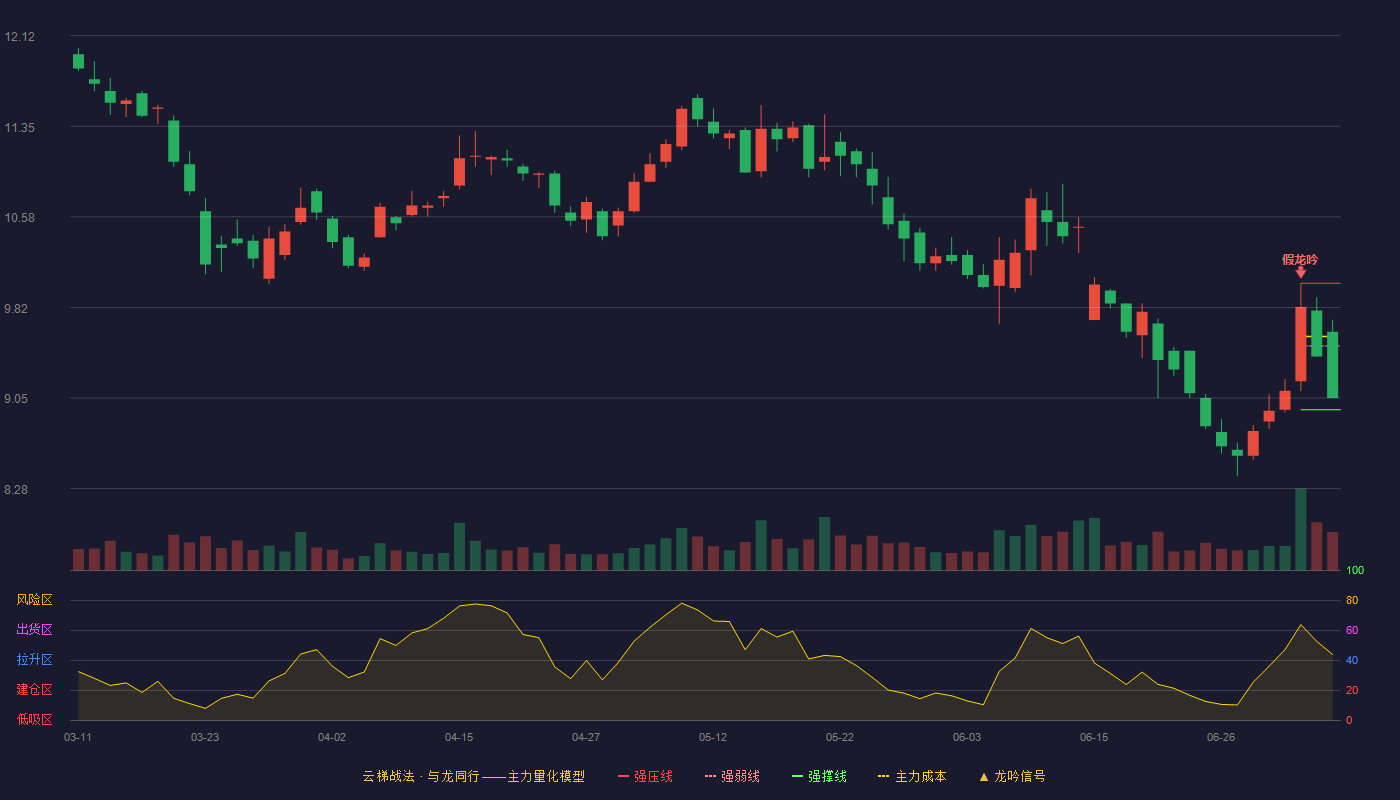The width and height of the screenshot is (1400, 800).
Task: Click the 06-26 date axis label
Action: coord(1221,737)
